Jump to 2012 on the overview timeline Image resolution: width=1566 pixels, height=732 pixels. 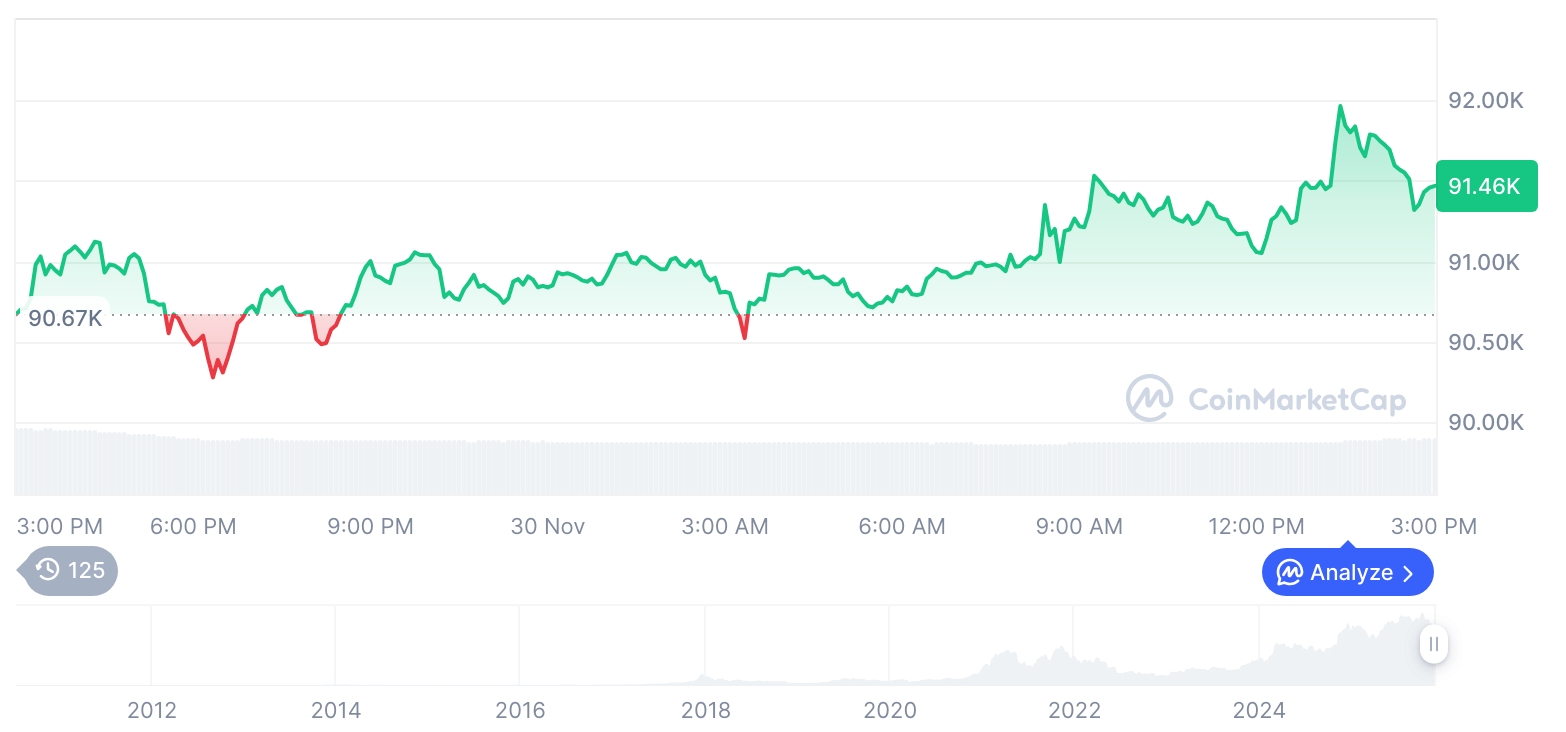152,711
